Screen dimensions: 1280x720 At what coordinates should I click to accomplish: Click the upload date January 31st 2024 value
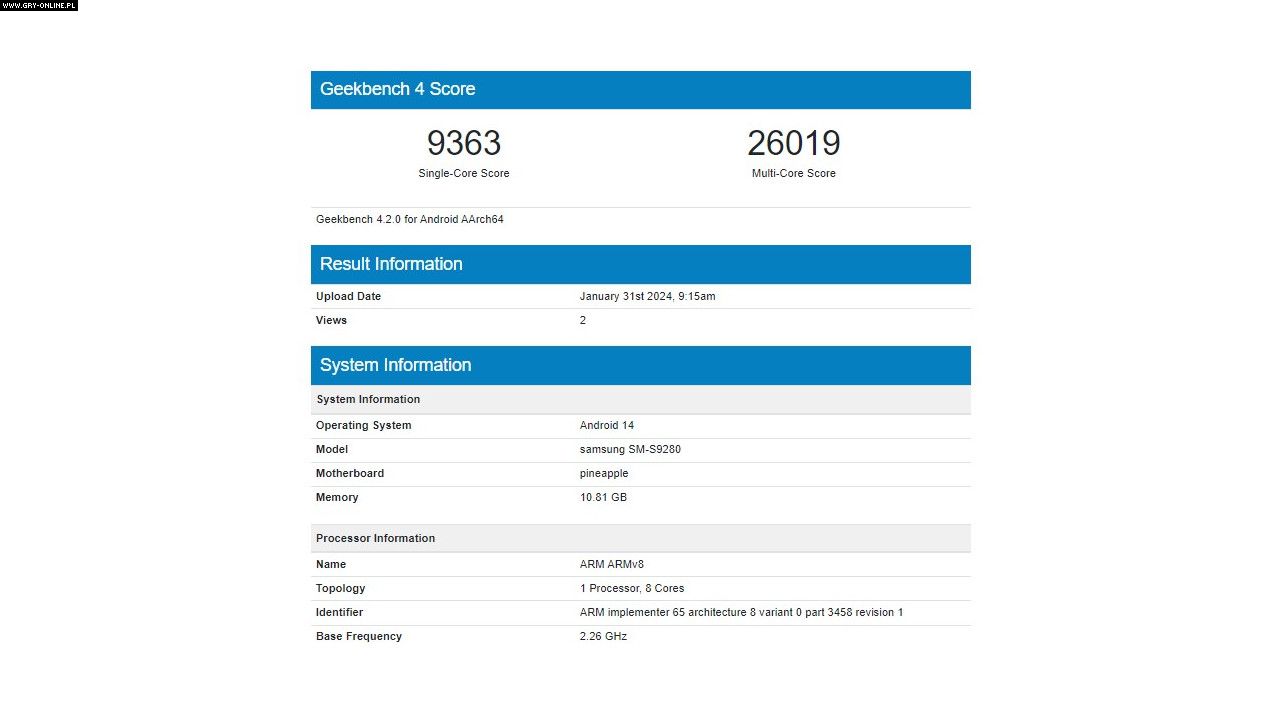coord(647,297)
